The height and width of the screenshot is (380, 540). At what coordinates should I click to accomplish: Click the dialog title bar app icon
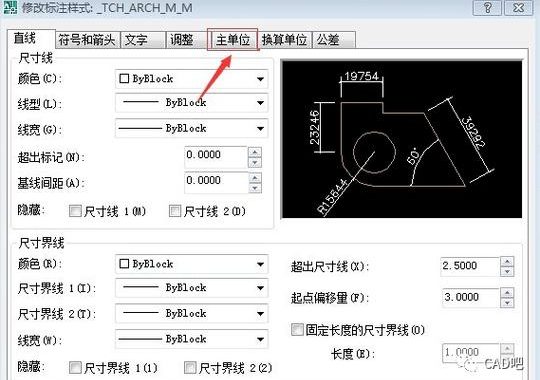pos(10,7)
